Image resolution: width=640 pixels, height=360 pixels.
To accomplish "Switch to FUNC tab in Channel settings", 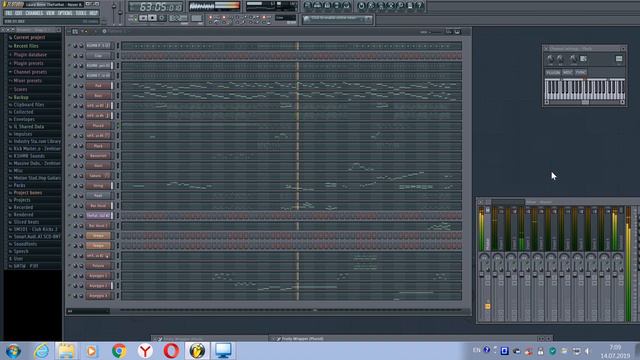I will pyautogui.click(x=581, y=73).
